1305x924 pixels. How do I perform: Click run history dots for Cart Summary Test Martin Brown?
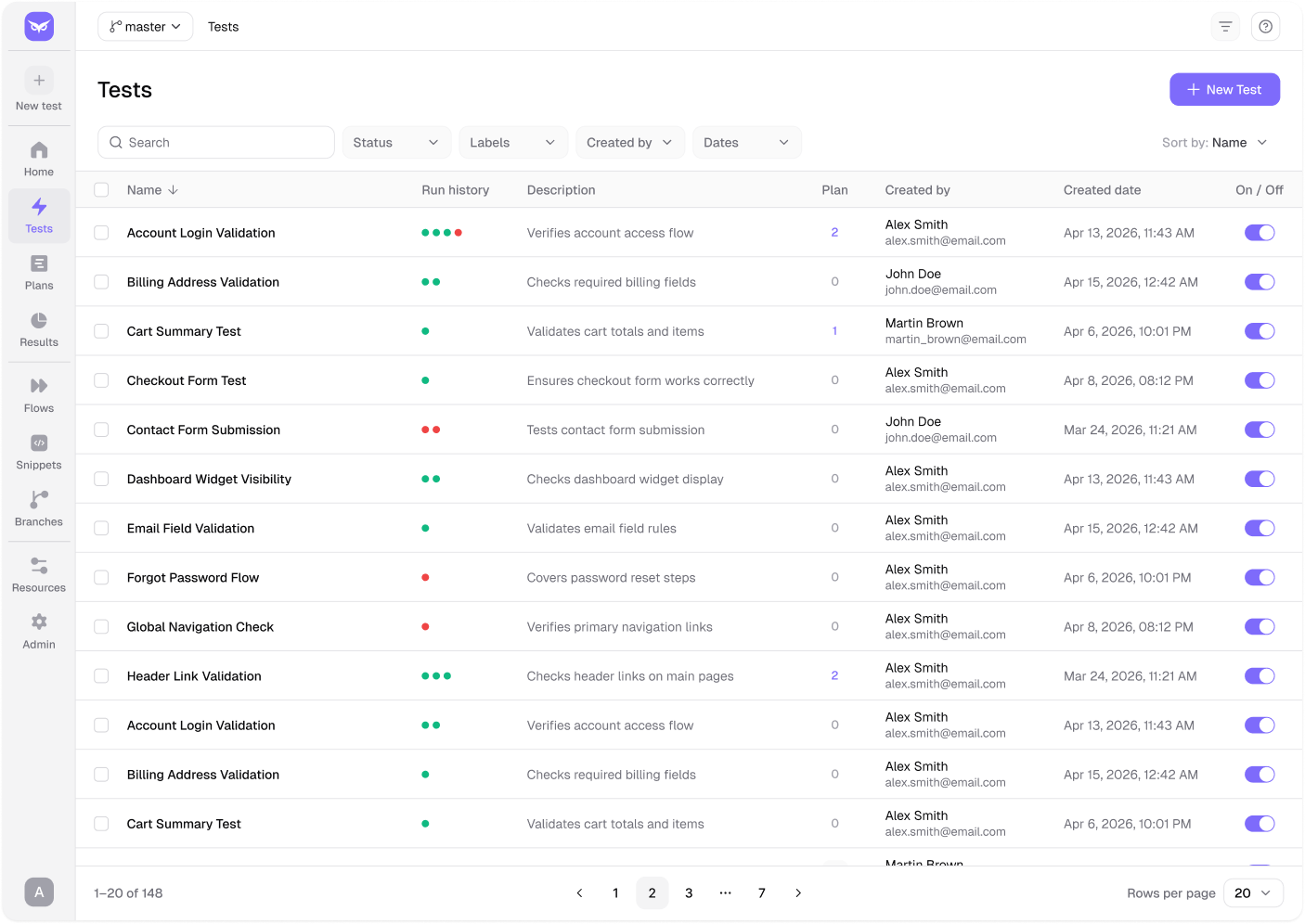pos(425,331)
